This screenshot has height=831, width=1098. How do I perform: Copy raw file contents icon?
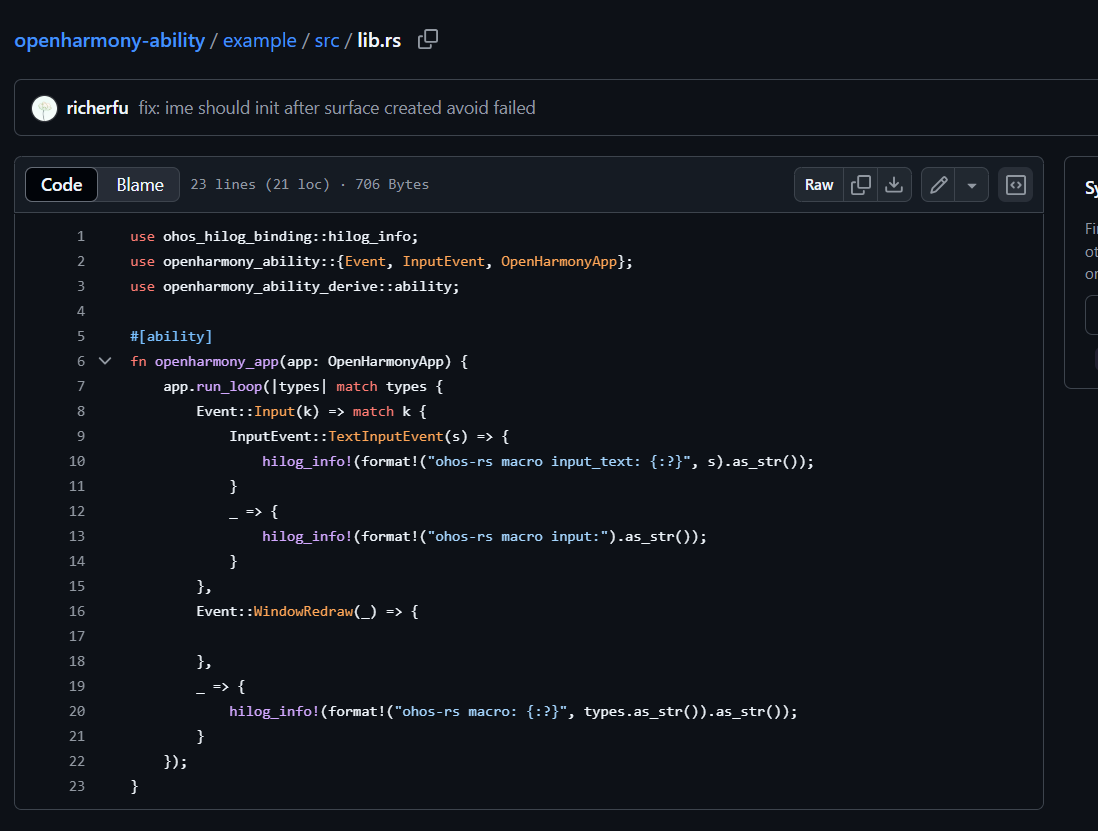pyautogui.click(x=861, y=185)
